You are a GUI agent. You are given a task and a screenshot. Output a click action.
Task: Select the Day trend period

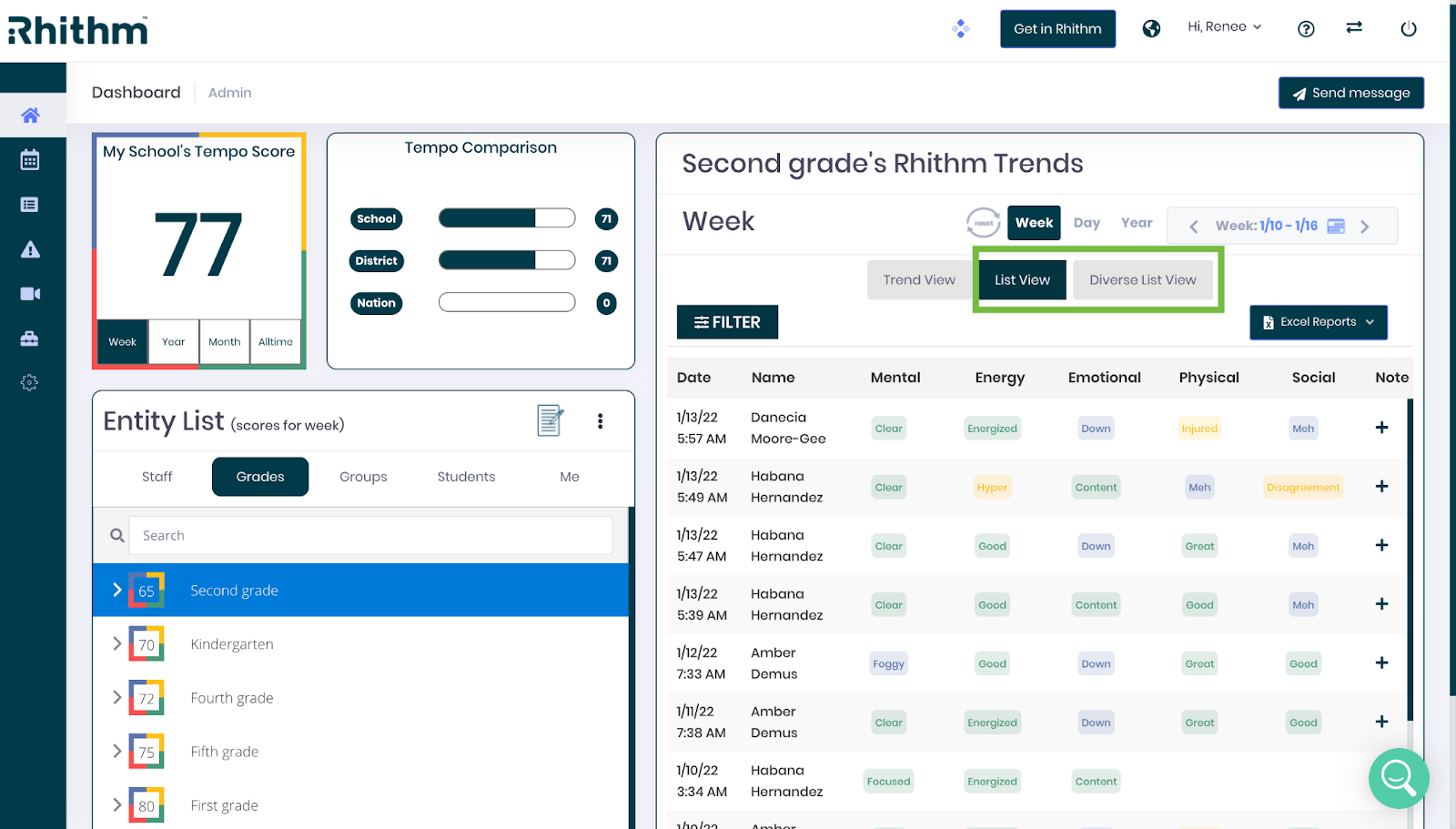point(1087,223)
